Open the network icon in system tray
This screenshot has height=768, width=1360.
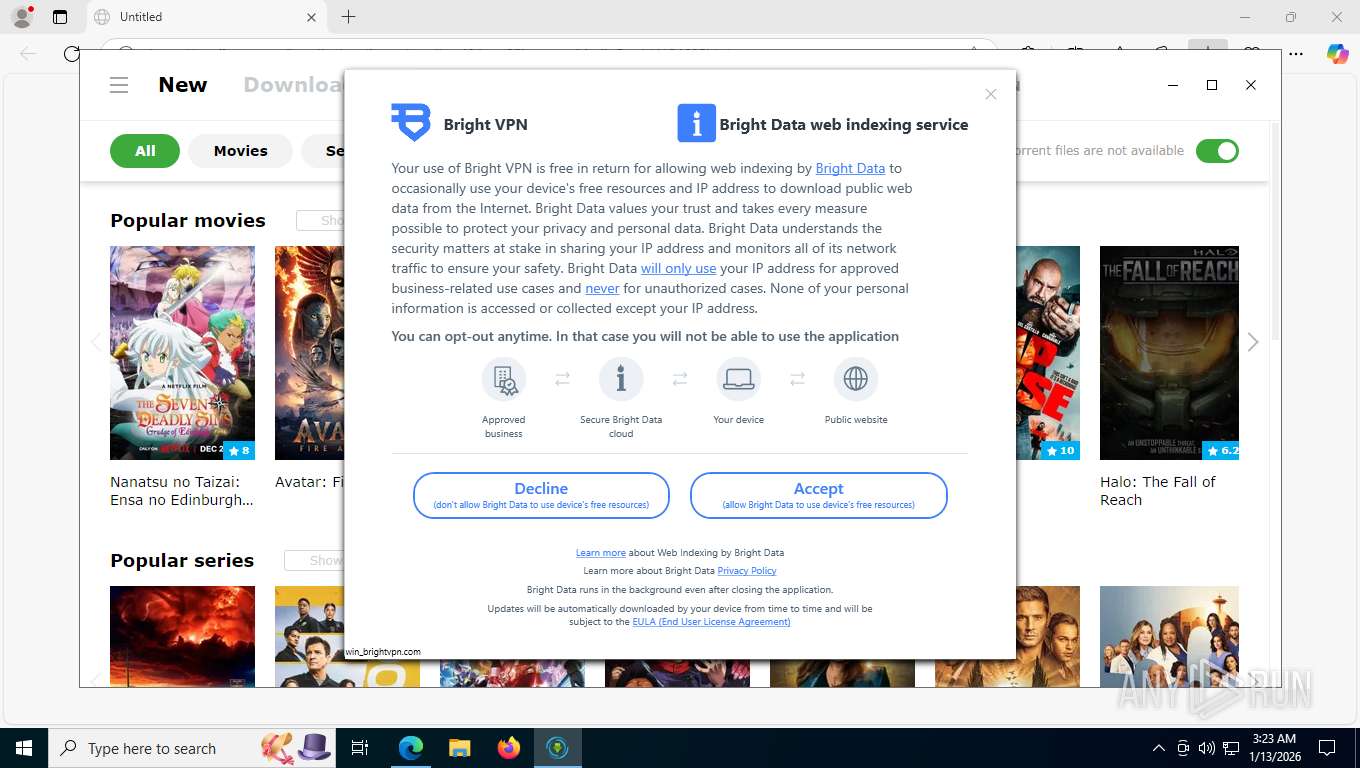pyautogui.click(x=1231, y=748)
